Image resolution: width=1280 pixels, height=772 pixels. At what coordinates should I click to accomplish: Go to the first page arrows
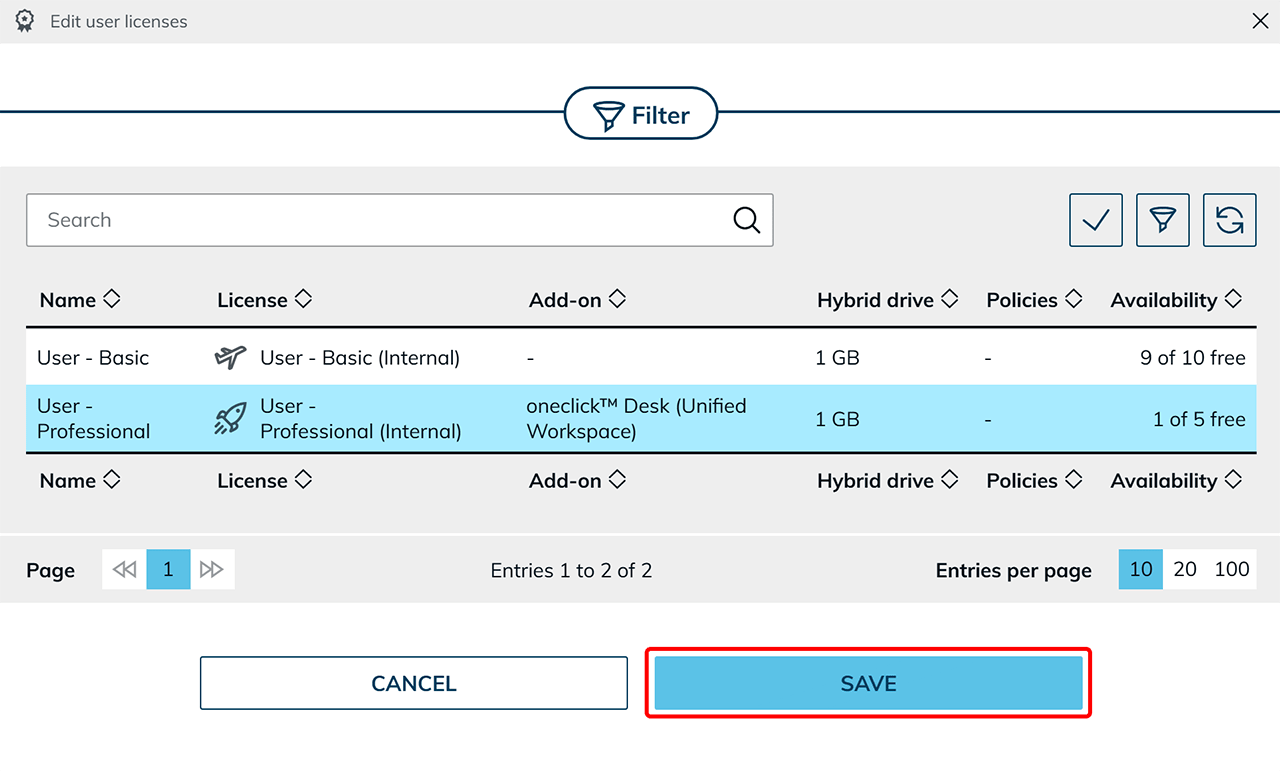pos(124,570)
